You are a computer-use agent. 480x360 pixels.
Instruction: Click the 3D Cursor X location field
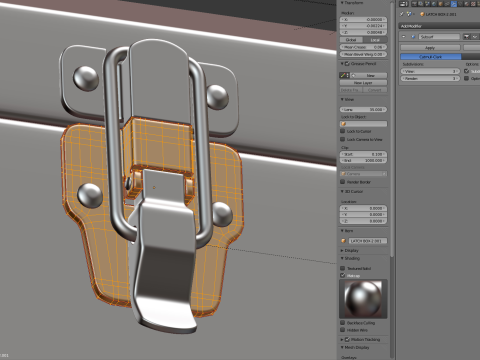pos(363,208)
